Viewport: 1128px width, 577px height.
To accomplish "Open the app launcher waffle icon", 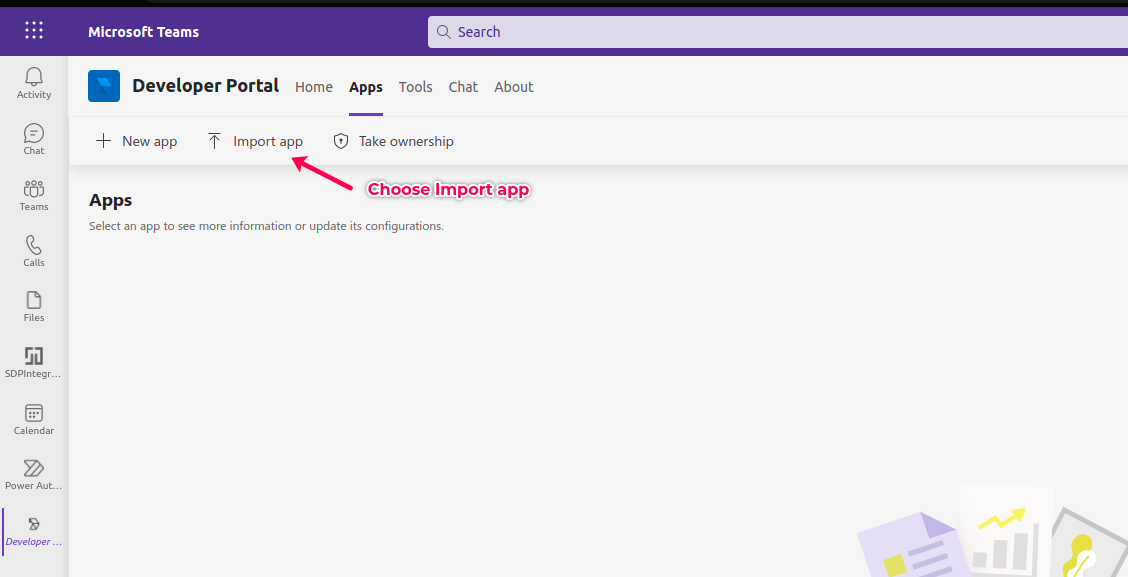I will pyautogui.click(x=34, y=31).
